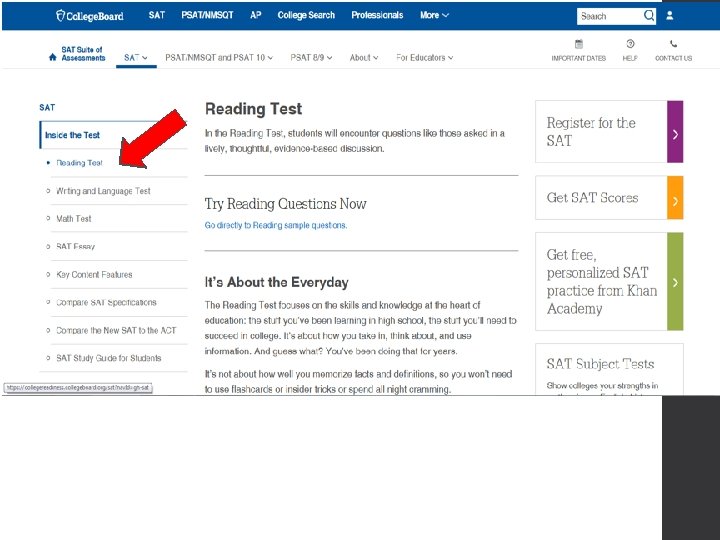Open SAT Essay sidebar link

pos(75,247)
